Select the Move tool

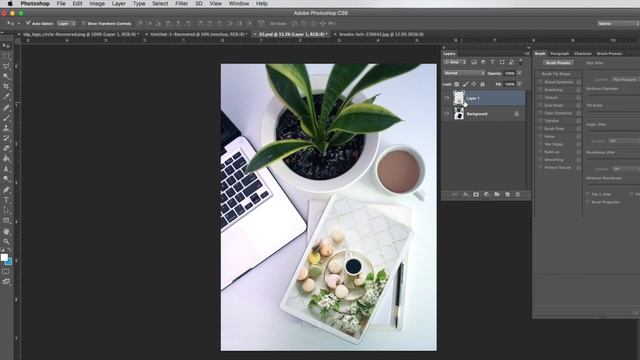pyautogui.click(x=6, y=45)
